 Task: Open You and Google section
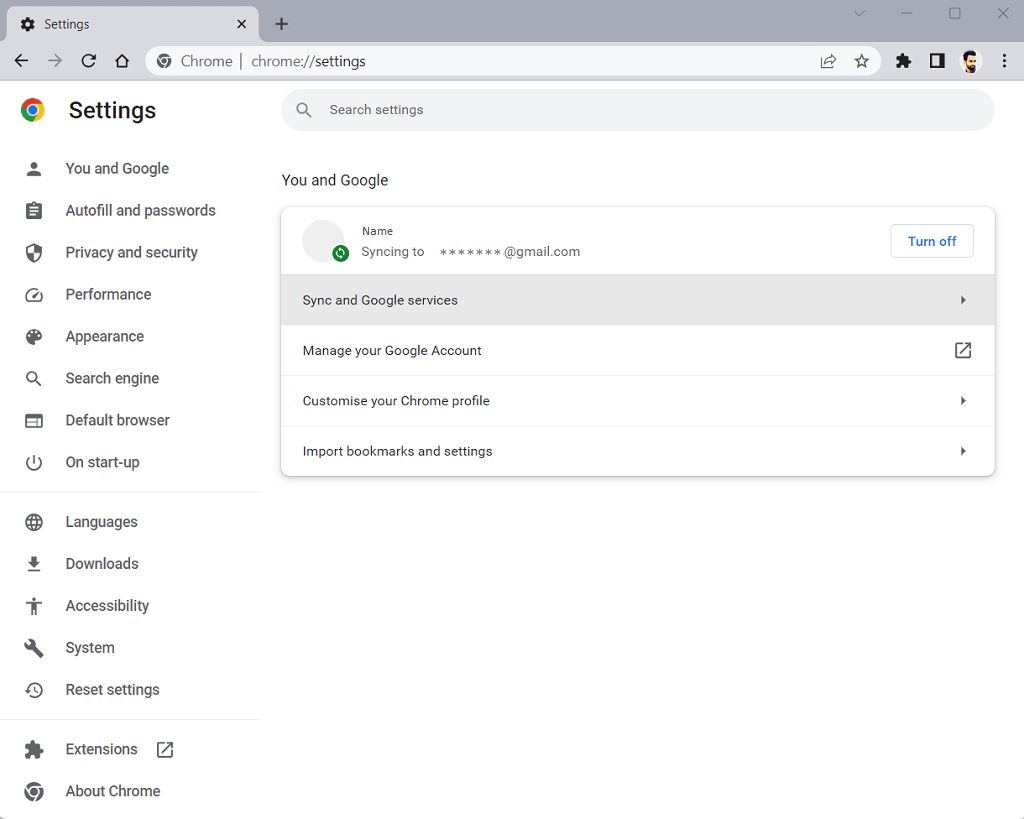point(117,169)
